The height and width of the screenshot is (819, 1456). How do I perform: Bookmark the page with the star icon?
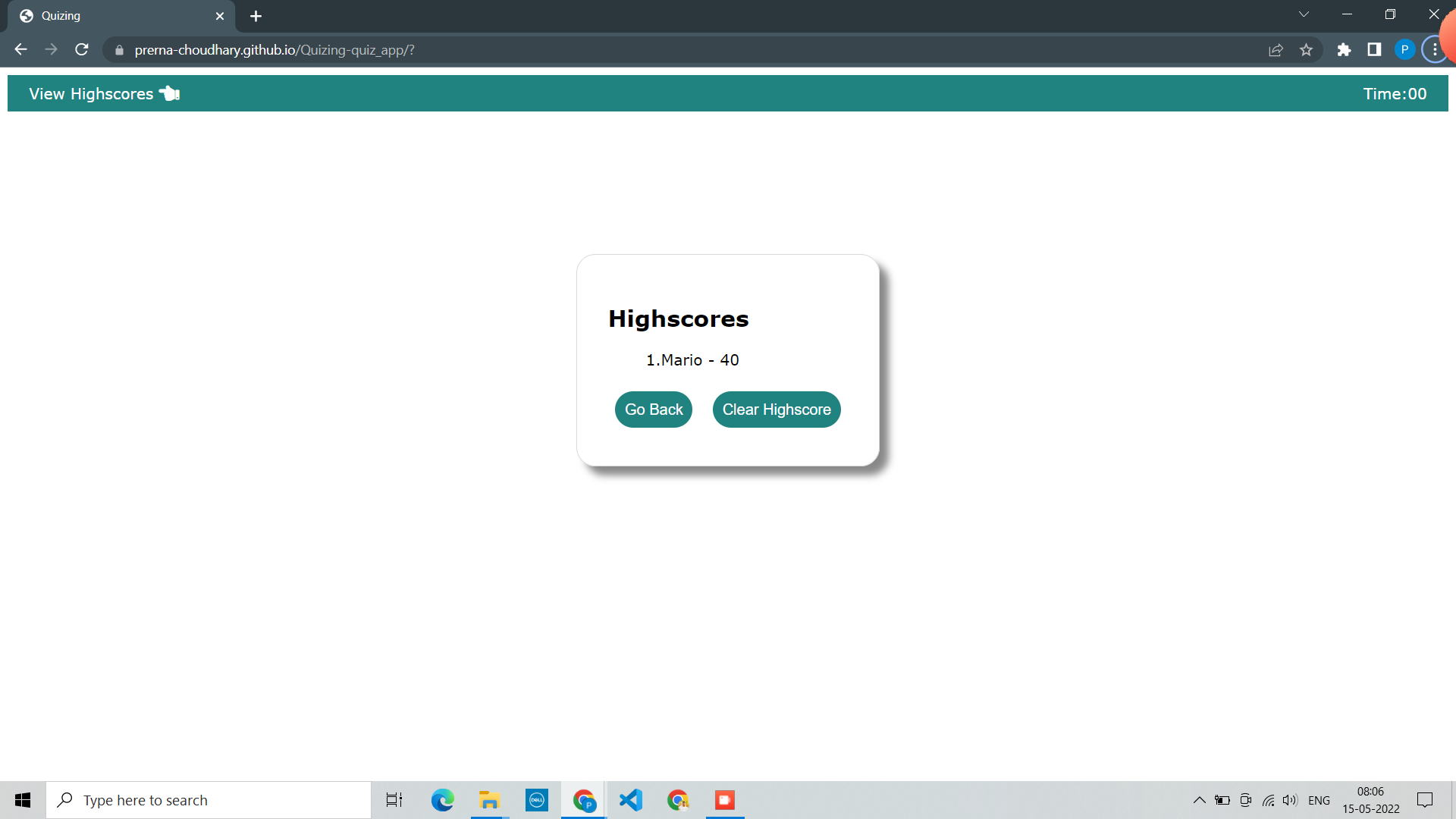(x=1306, y=50)
